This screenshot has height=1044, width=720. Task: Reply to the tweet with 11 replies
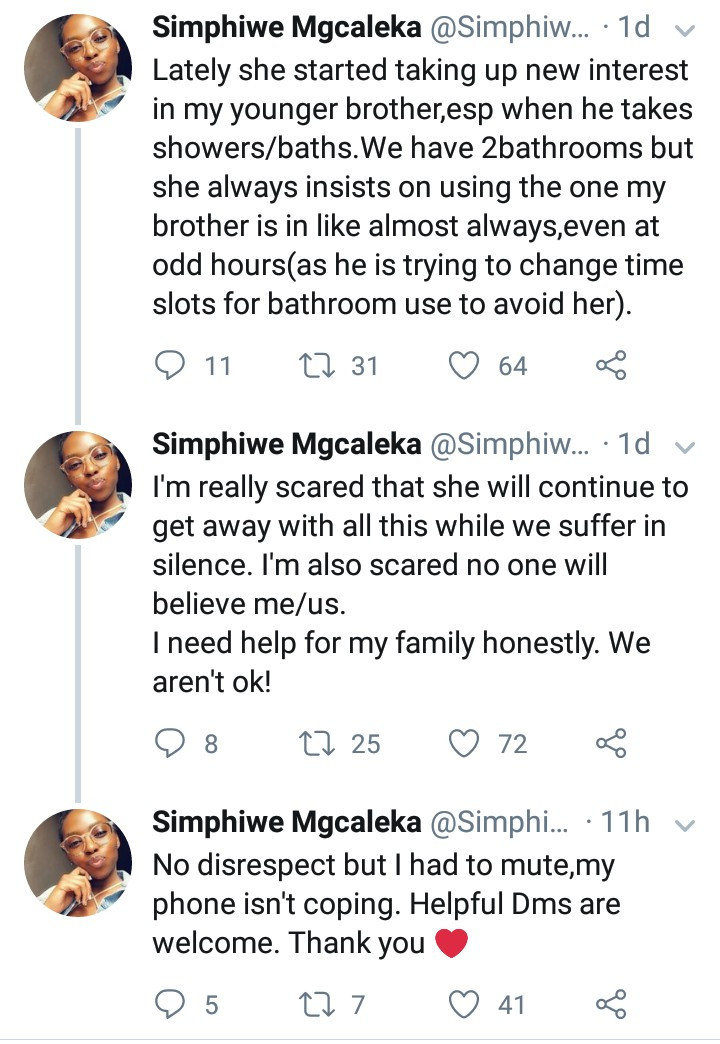tap(174, 366)
